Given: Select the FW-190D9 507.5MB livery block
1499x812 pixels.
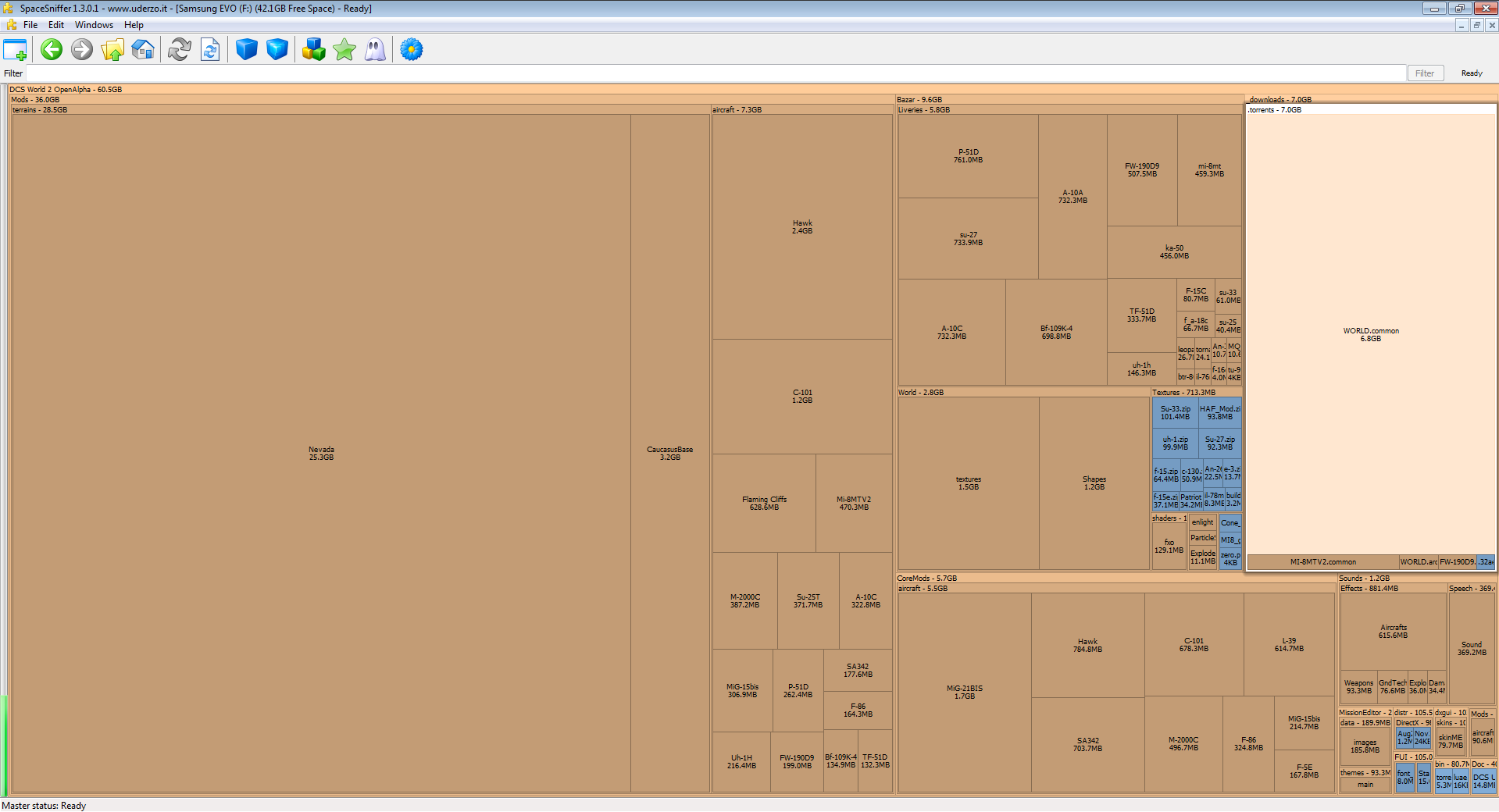Looking at the screenshot, I should coord(1142,170).
